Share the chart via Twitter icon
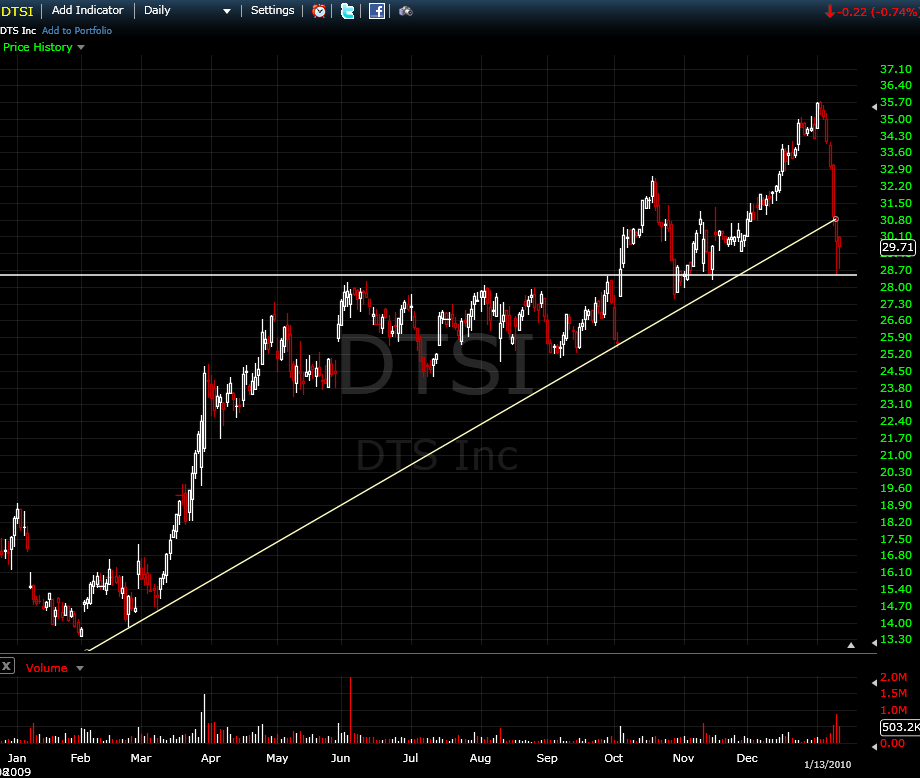The image size is (920, 778). click(x=347, y=11)
